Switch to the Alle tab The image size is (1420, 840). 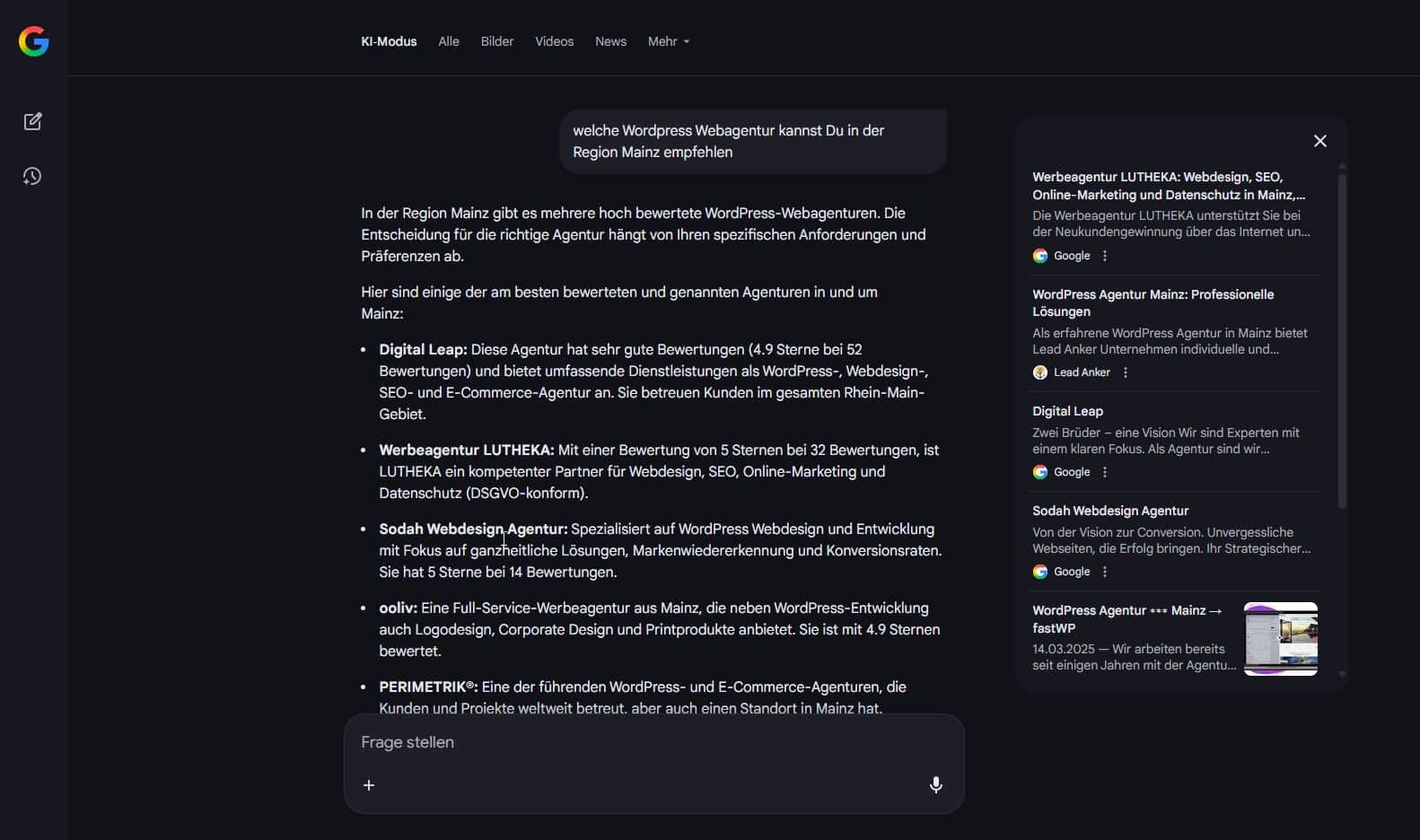(x=449, y=41)
